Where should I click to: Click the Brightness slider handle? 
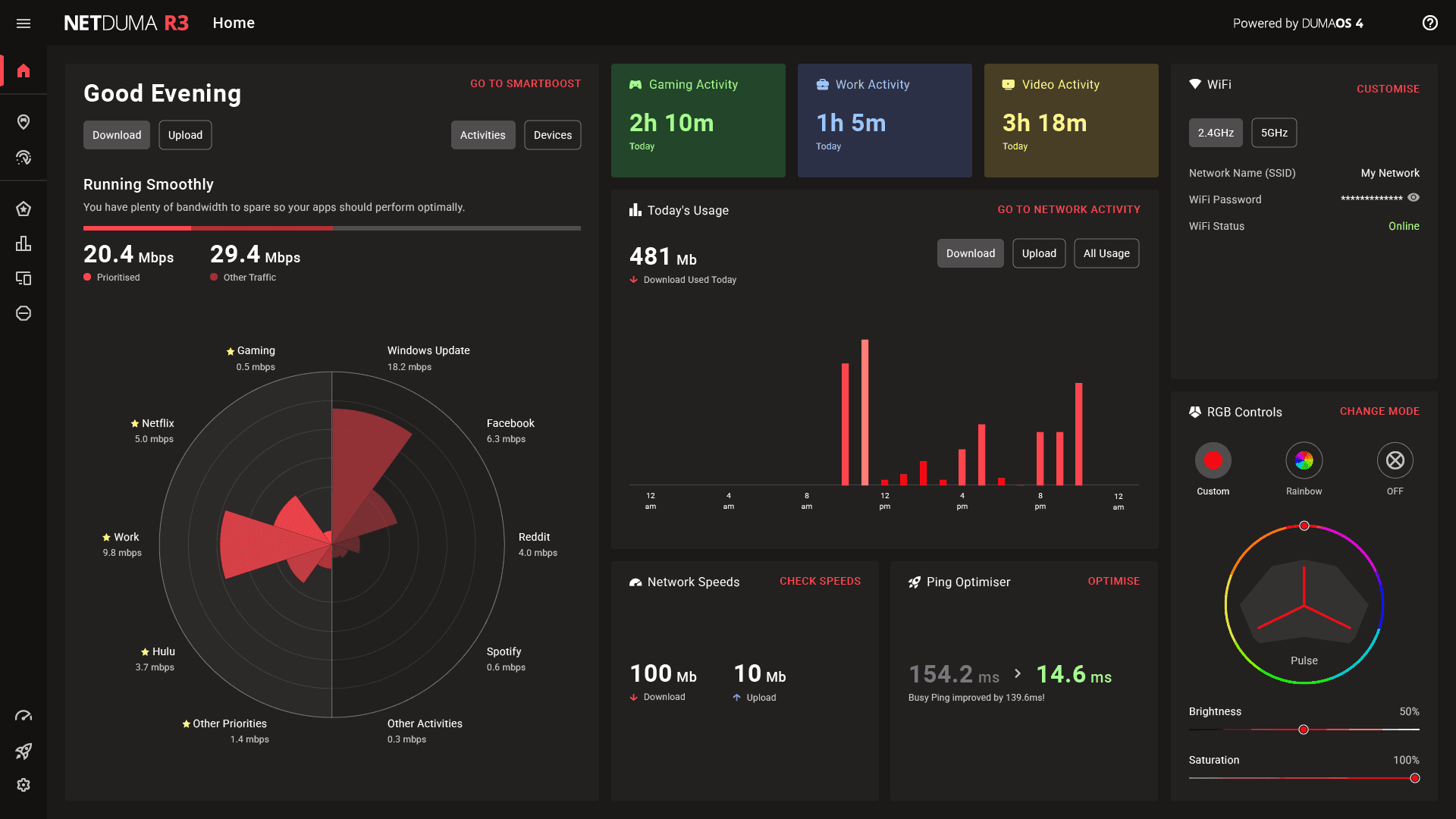click(1304, 730)
